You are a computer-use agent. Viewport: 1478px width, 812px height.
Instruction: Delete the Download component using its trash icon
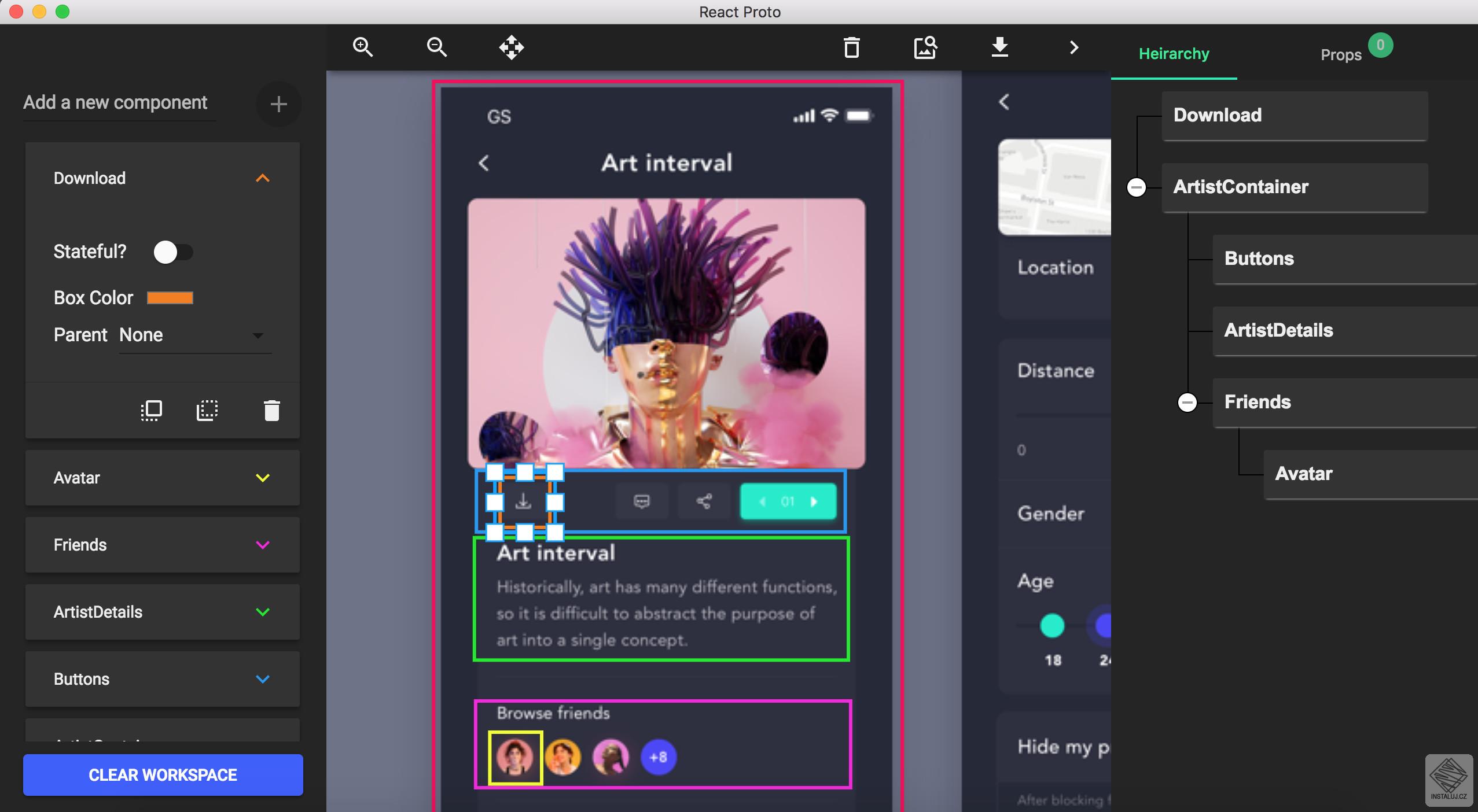(x=271, y=410)
